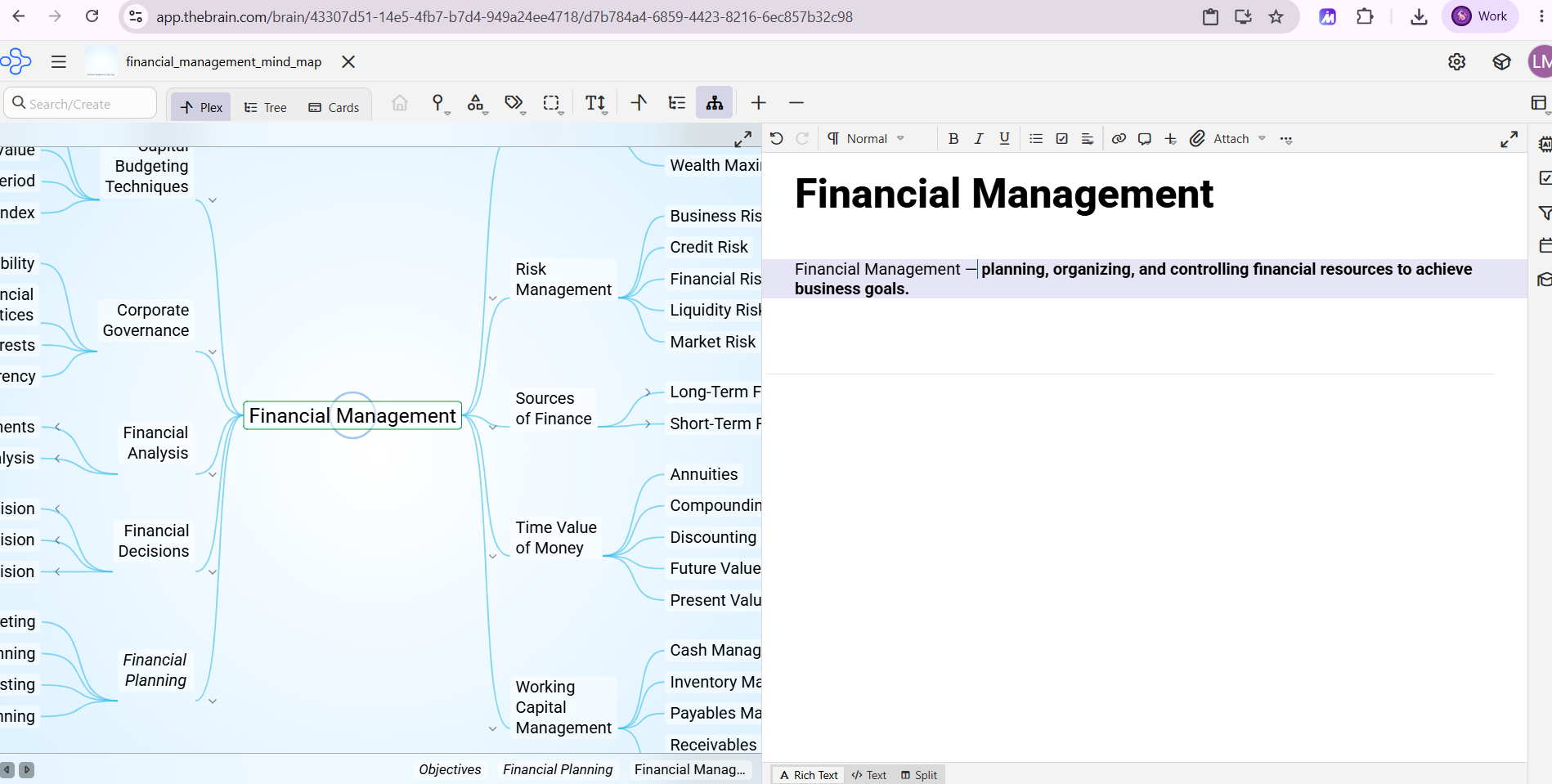Open the thought types shapes dropdown

pyautogui.click(x=477, y=104)
